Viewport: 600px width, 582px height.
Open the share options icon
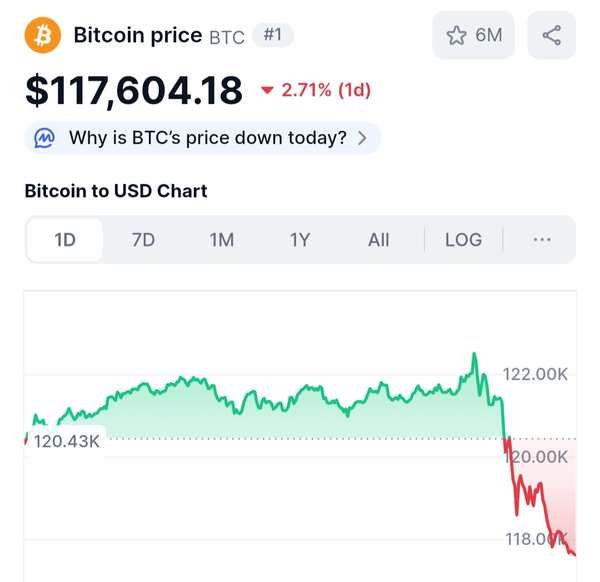[551, 36]
